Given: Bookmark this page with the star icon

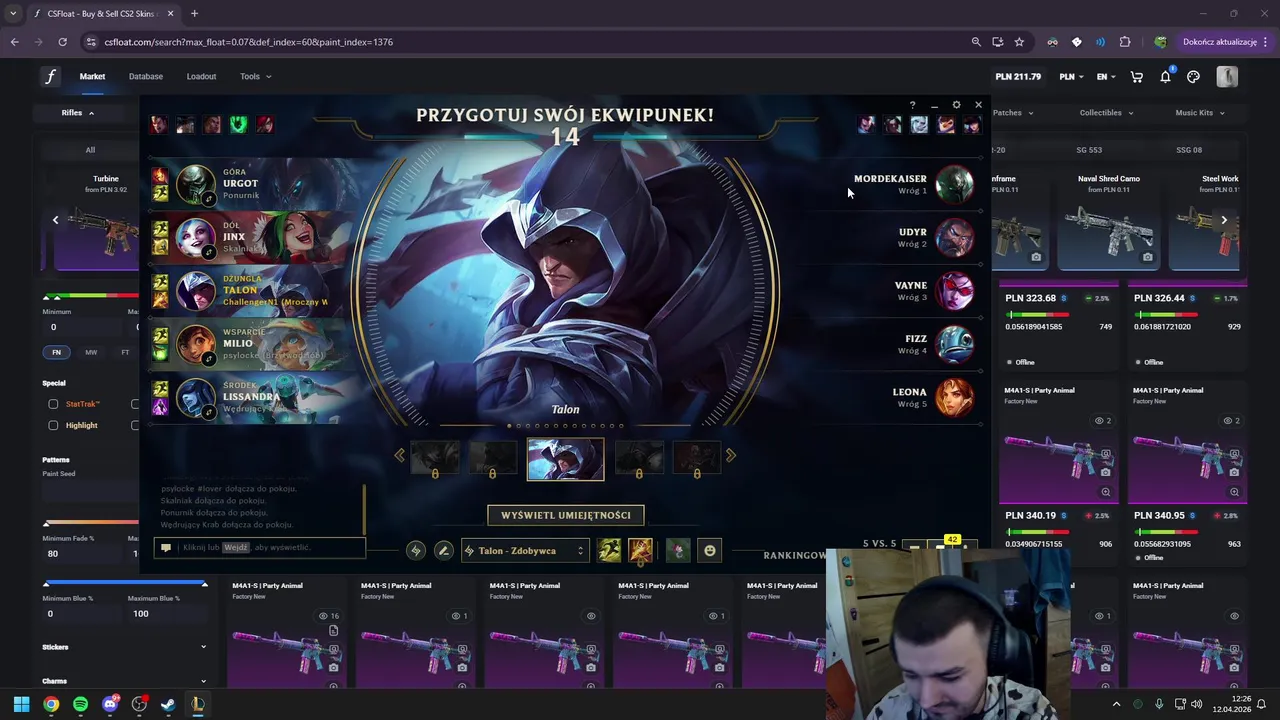Looking at the screenshot, I should [1019, 42].
